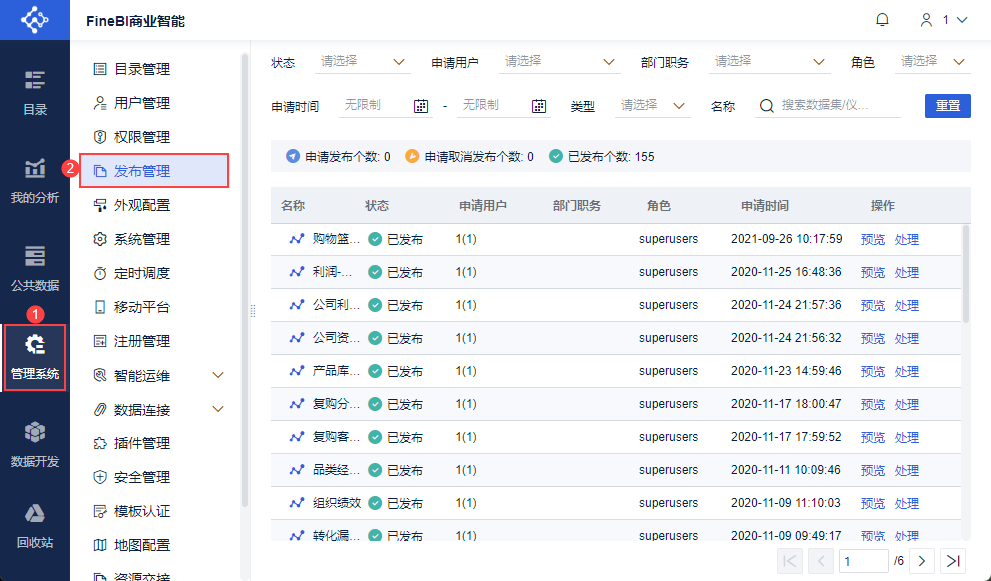Click the 重置 reset button
The image size is (991, 581).
tap(947, 106)
